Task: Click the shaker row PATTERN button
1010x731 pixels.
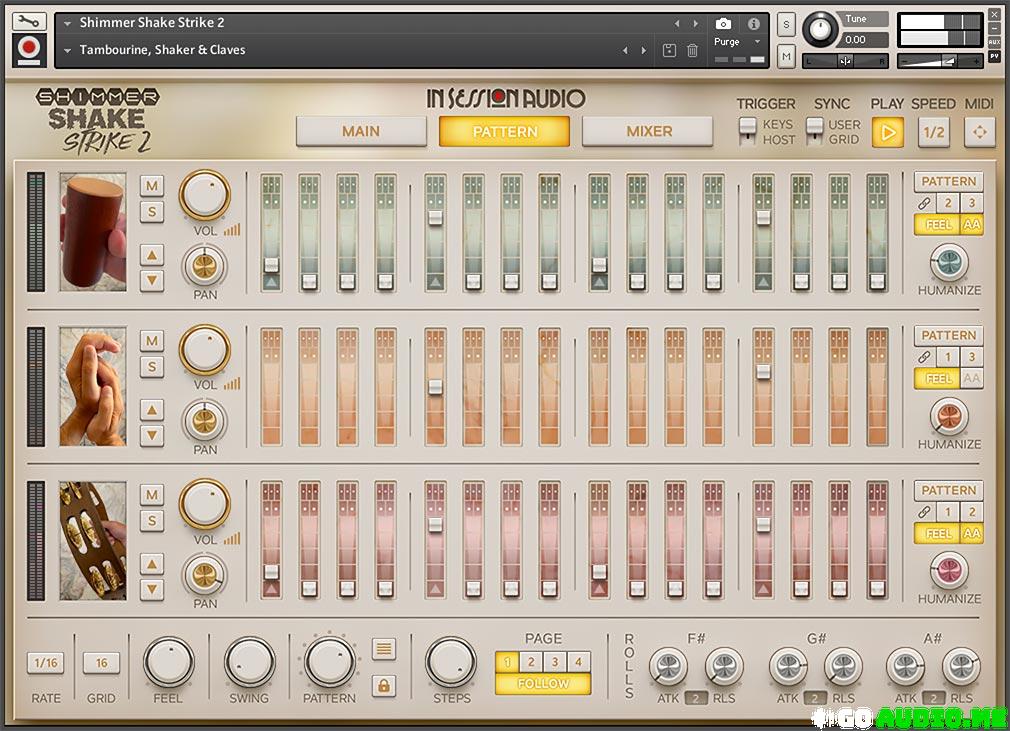Action: (949, 336)
